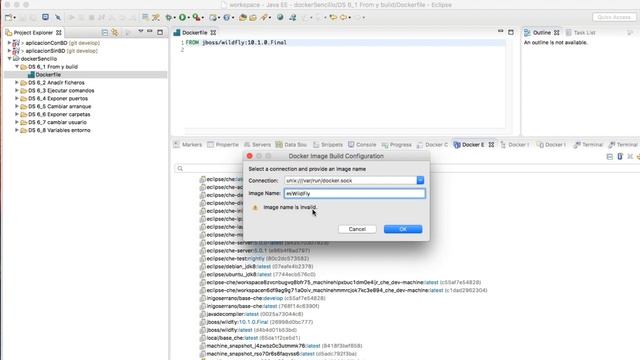Collapse DS 6_1 From y build folder
This screenshot has height=360, width=640.
point(17,67)
